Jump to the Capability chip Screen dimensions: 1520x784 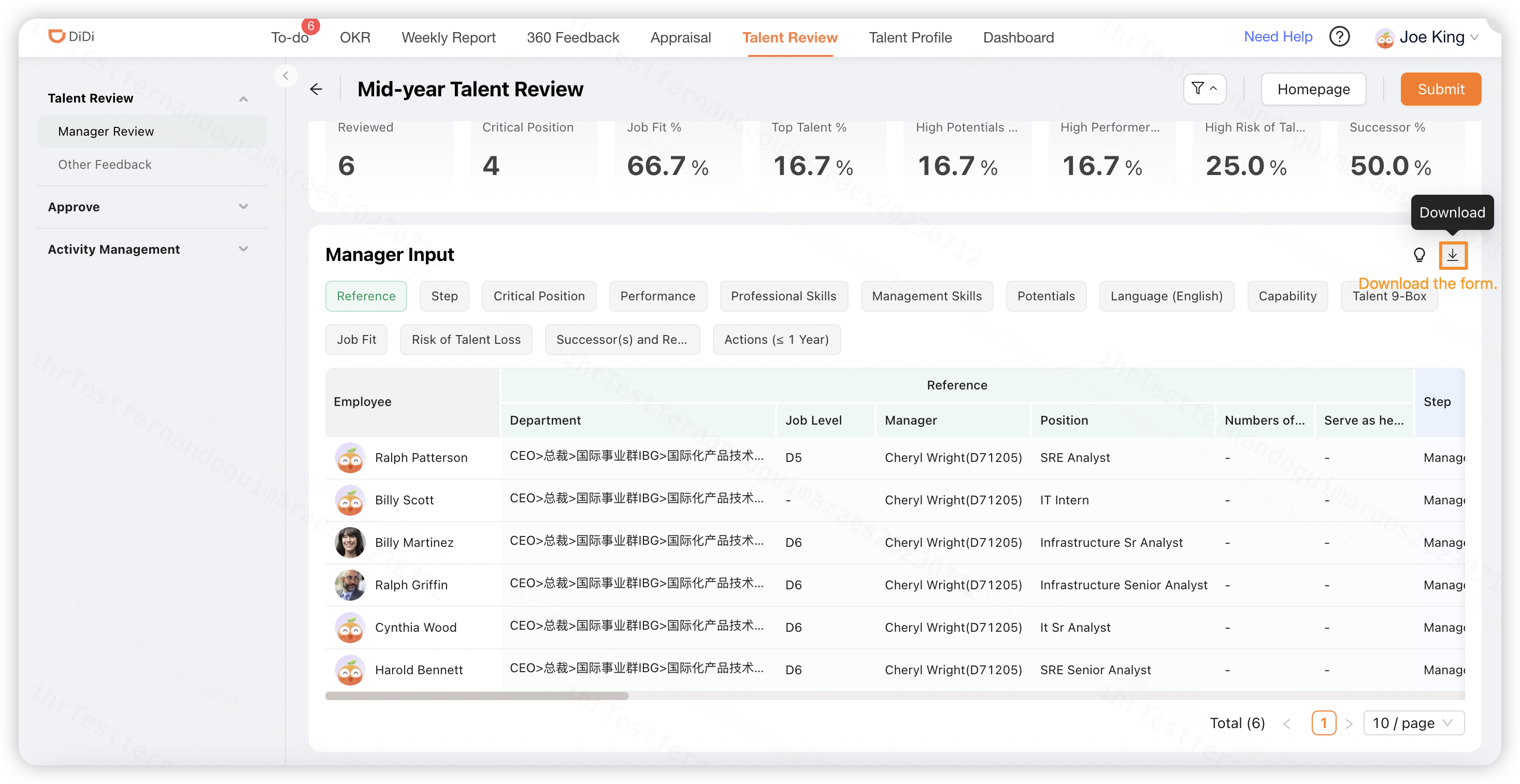[x=1287, y=296]
